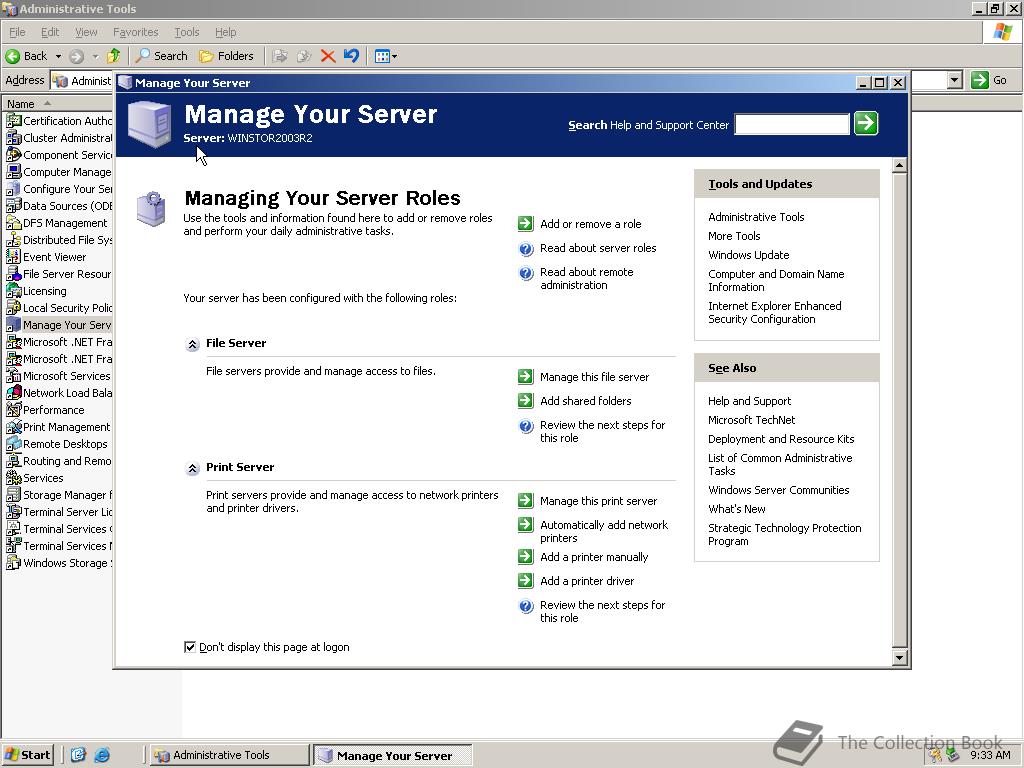Click the Show Desktop quick launch icon

tap(78, 755)
